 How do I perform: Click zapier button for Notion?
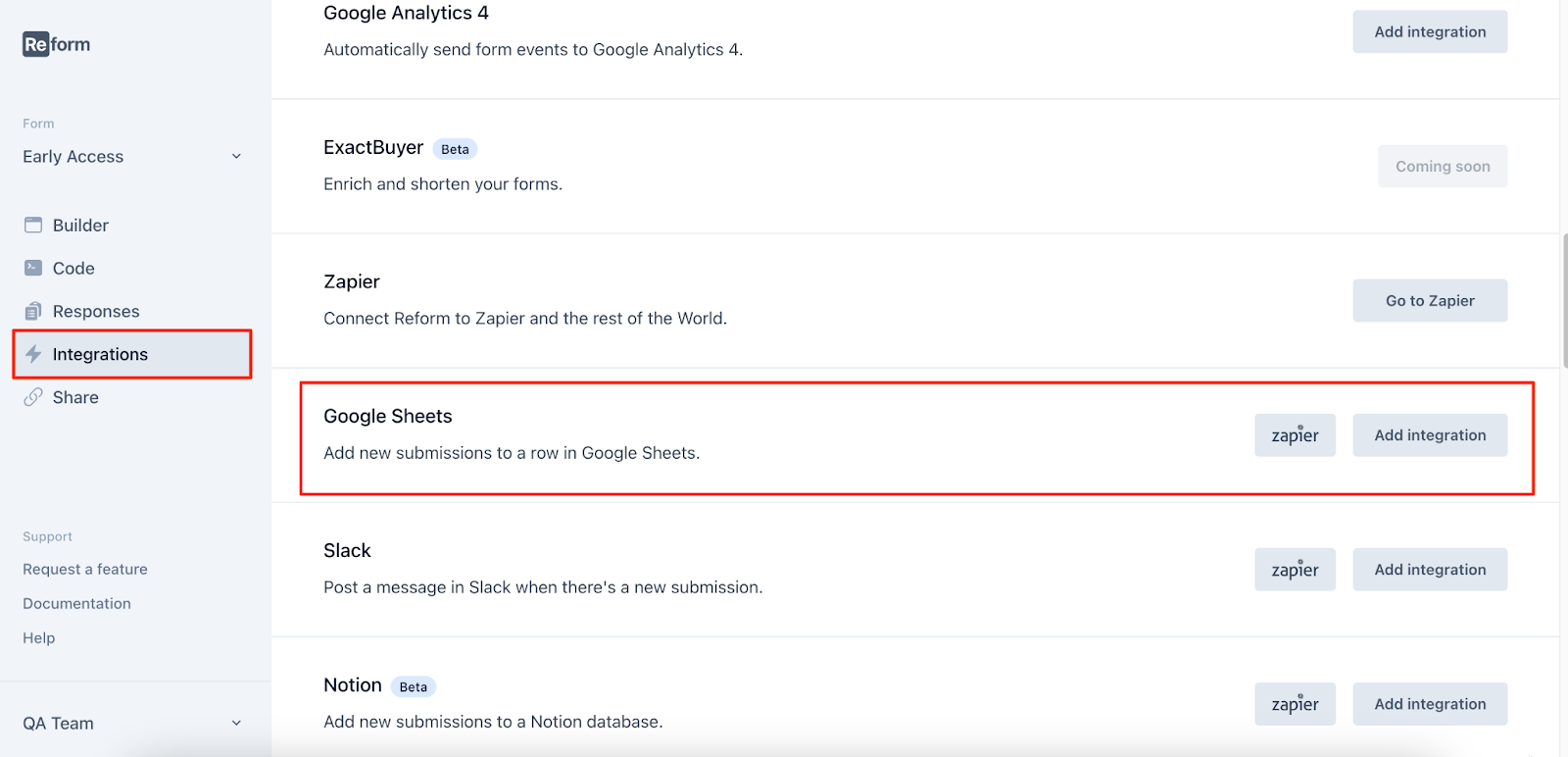click(1295, 703)
